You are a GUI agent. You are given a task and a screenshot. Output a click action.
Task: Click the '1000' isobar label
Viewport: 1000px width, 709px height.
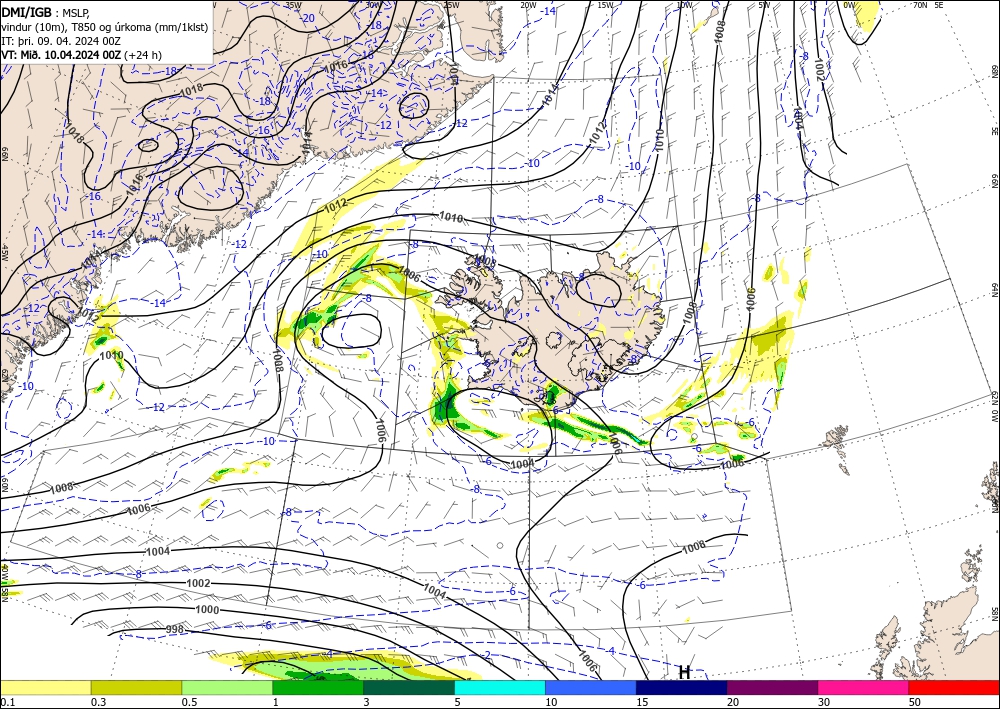pyautogui.click(x=207, y=610)
